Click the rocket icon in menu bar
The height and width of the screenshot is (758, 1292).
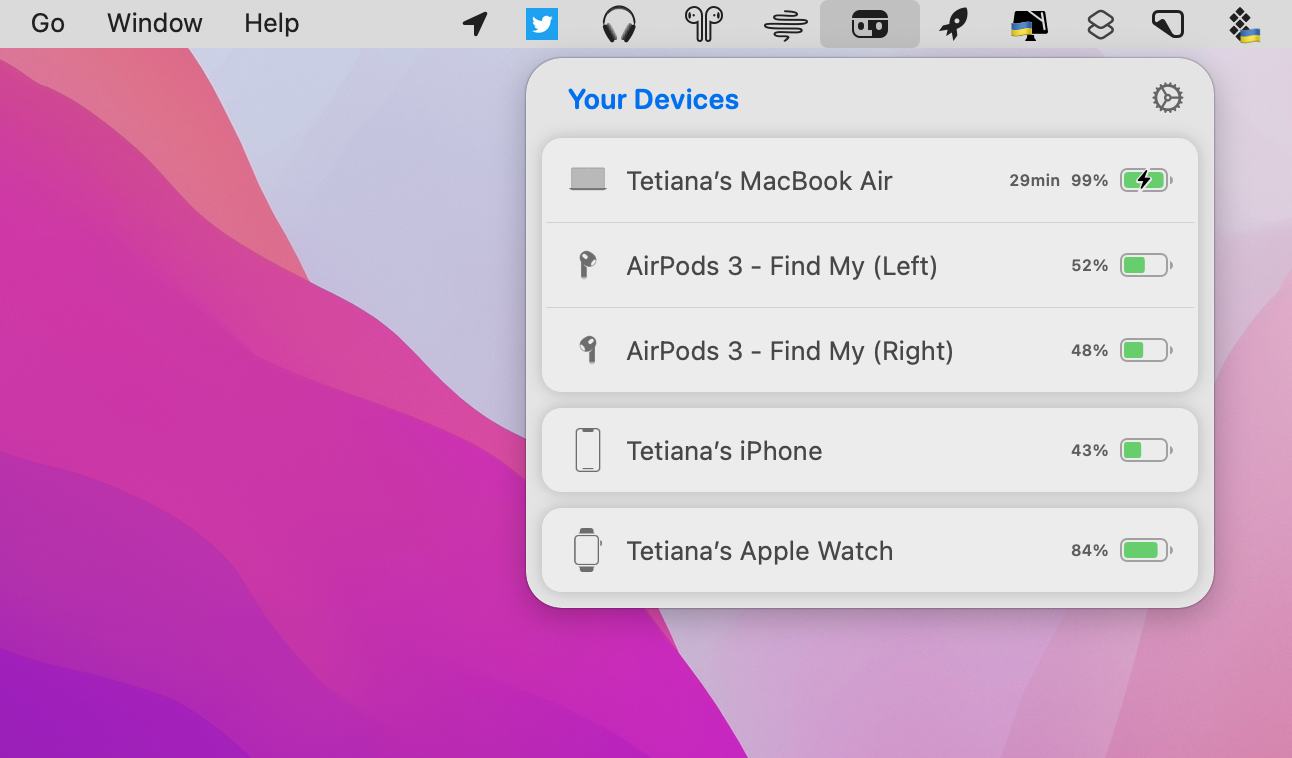(953, 23)
